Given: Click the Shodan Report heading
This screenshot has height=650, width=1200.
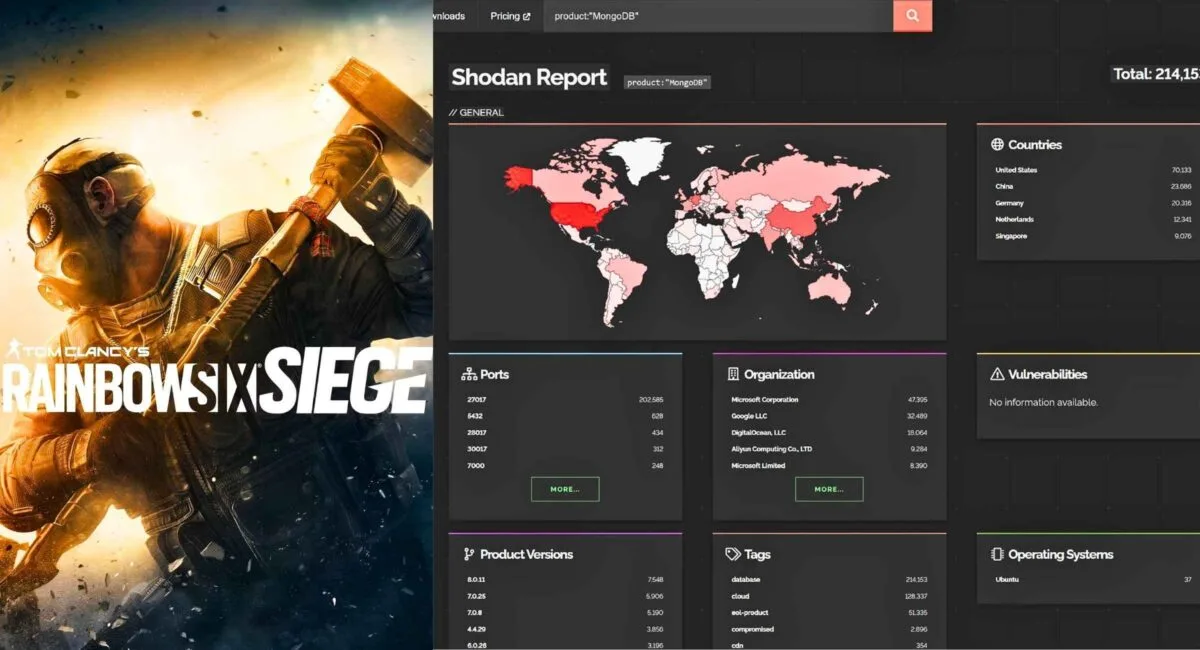Looking at the screenshot, I should click(x=529, y=77).
